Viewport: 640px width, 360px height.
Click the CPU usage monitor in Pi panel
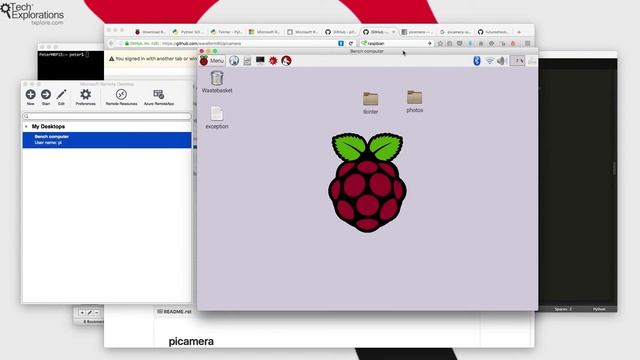click(518, 61)
